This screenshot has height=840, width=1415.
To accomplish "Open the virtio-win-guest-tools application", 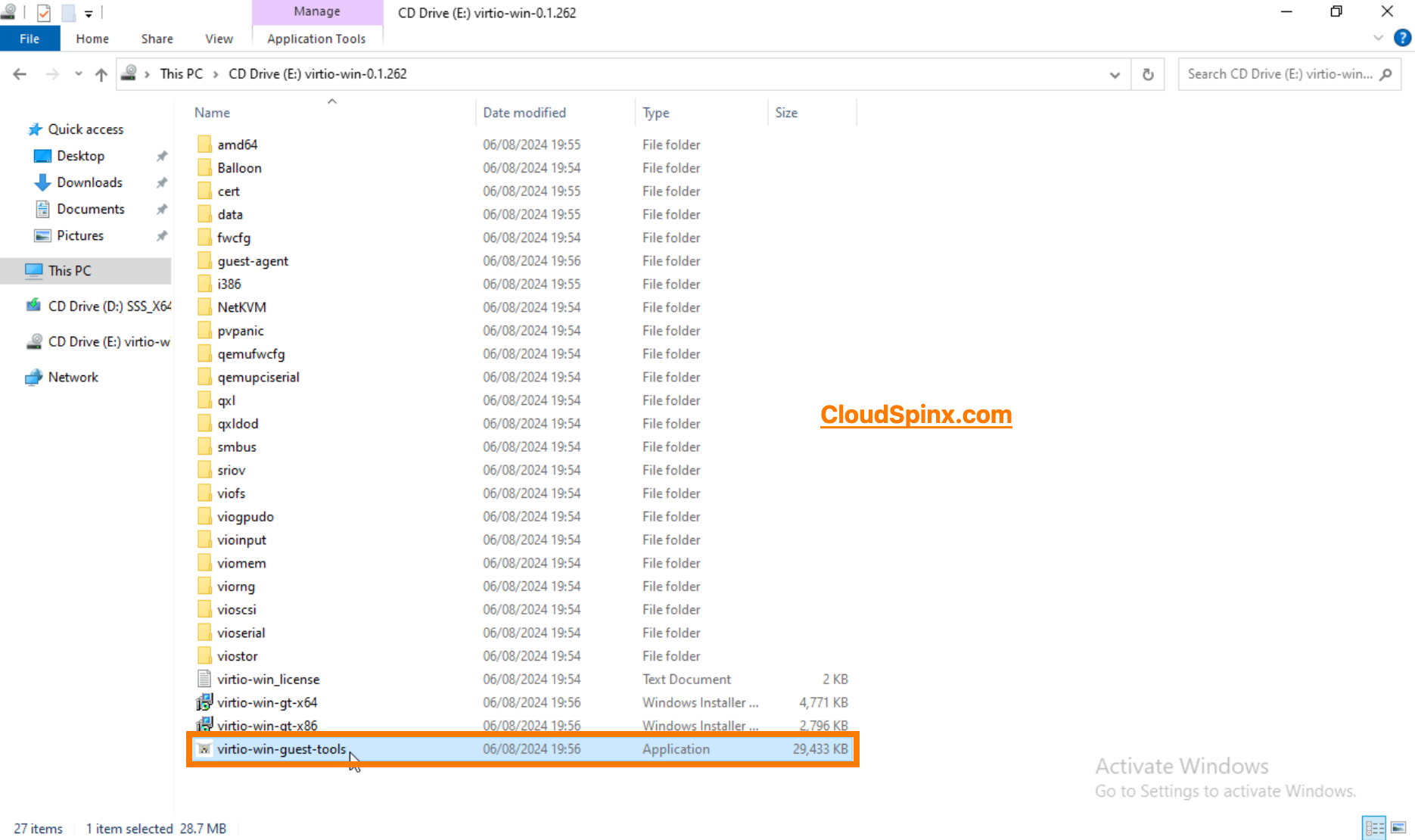I will (x=281, y=748).
